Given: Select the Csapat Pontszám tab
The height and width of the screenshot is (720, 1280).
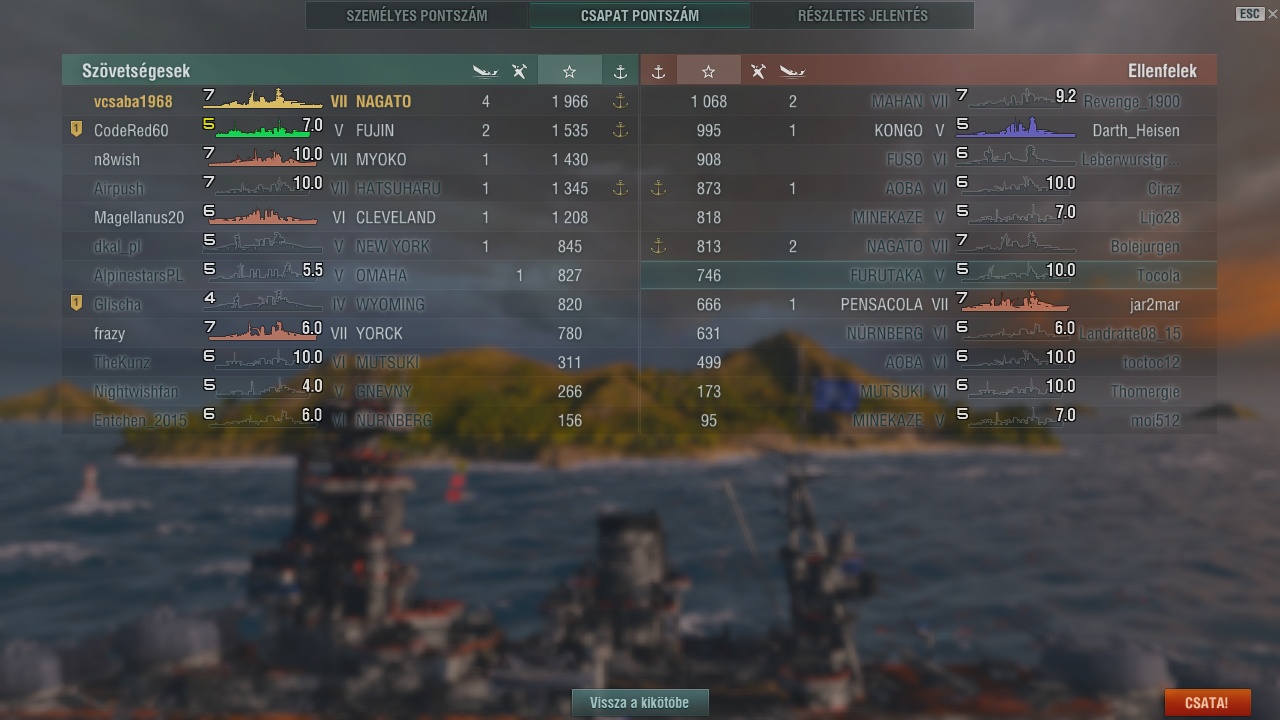Looking at the screenshot, I should [640, 16].
